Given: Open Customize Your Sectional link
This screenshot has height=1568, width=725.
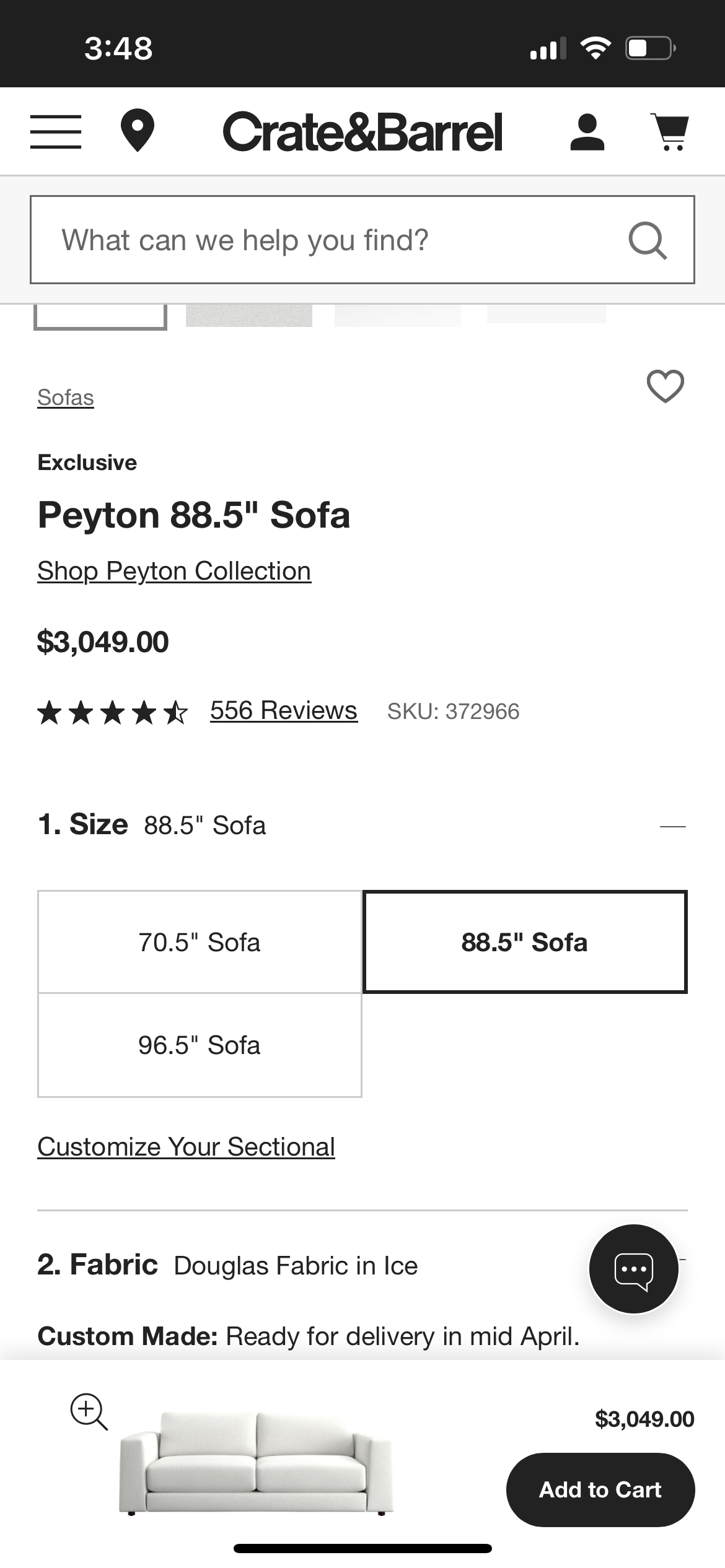Looking at the screenshot, I should [186, 1147].
